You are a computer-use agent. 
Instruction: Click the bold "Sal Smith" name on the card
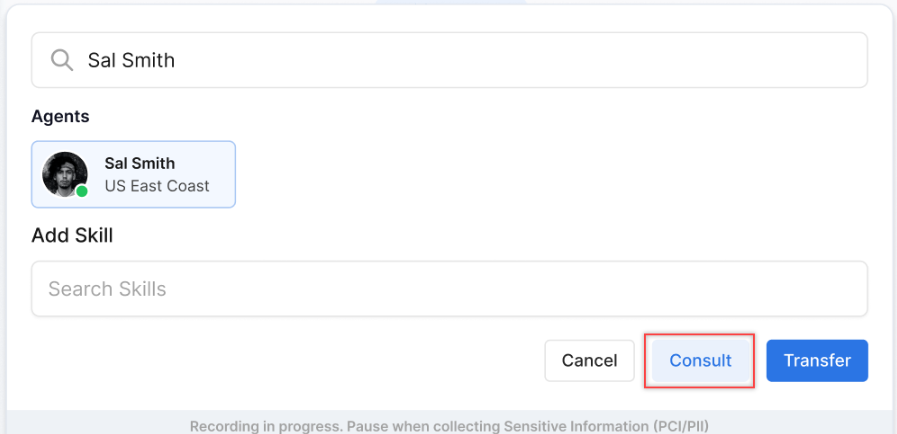coord(139,163)
